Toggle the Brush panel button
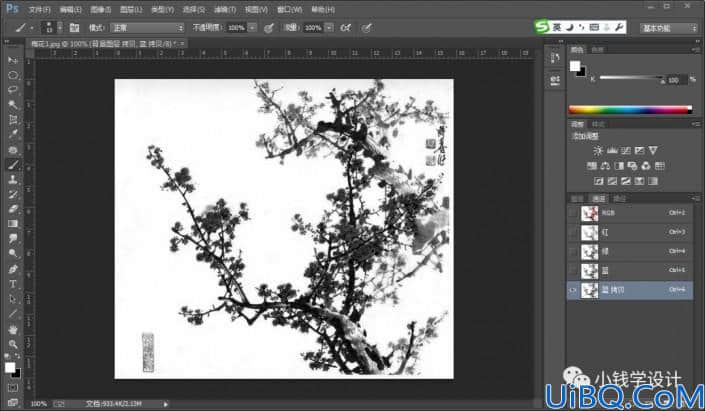705x411 pixels. 74,28
